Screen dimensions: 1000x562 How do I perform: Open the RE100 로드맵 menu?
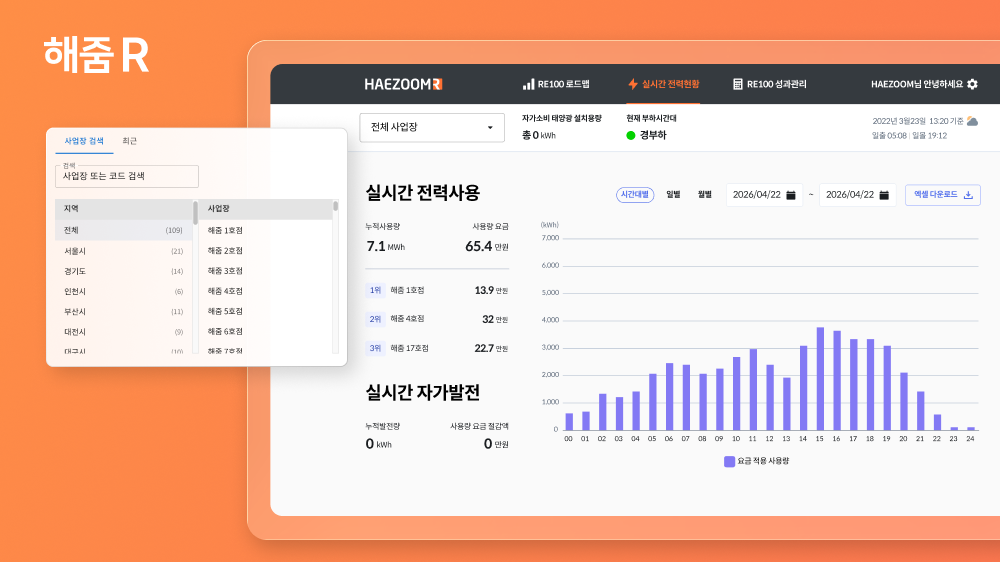(556, 84)
